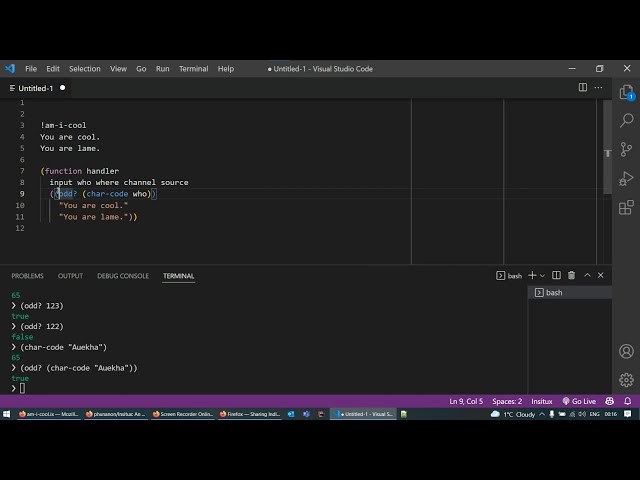Open the Go menu
The width and height of the screenshot is (640, 480).
tap(141, 69)
